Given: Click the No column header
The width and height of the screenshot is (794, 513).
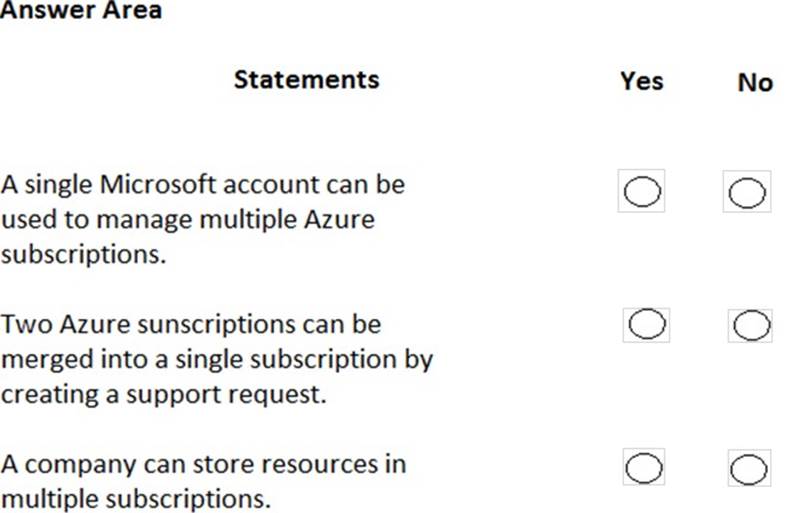Looking at the screenshot, I should 755,82.
